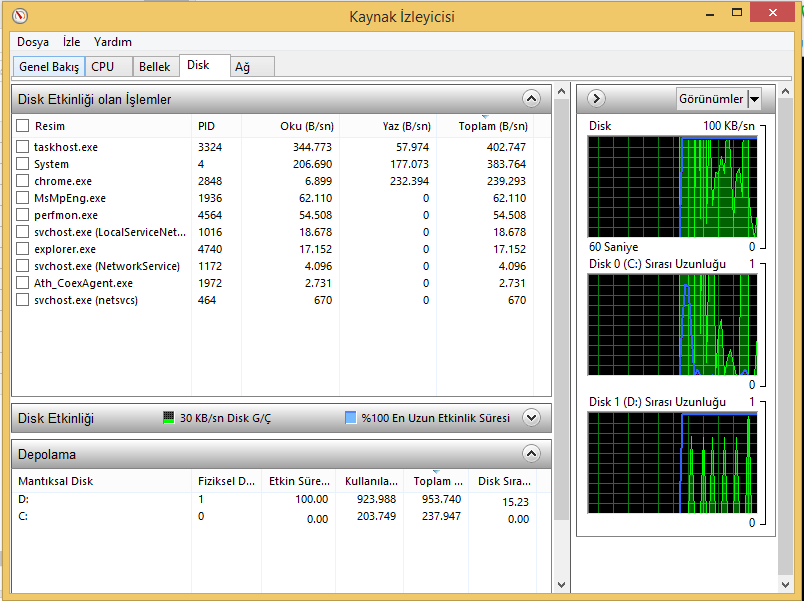The image size is (804, 601).
Task: Select the MsMpEng.exe process name
Action: coord(70,198)
